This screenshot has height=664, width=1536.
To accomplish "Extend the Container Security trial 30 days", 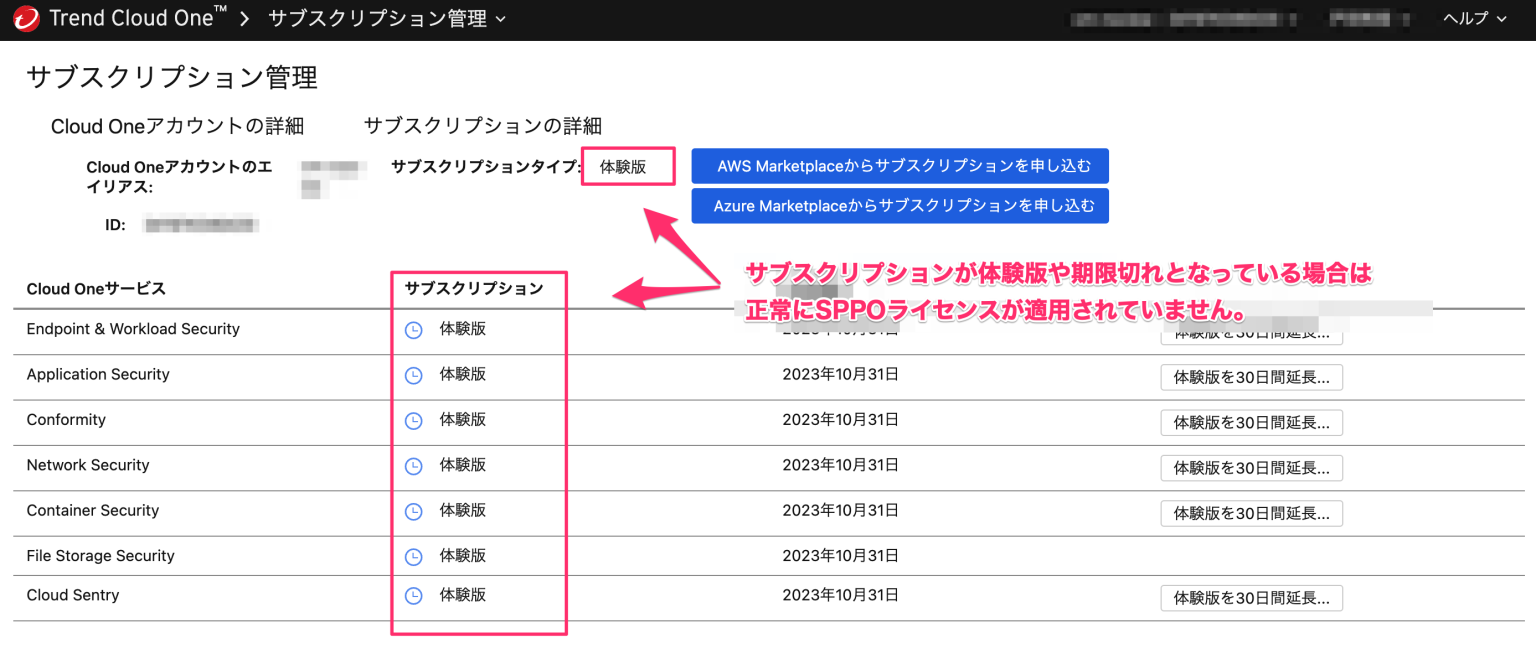I will click(x=1251, y=513).
